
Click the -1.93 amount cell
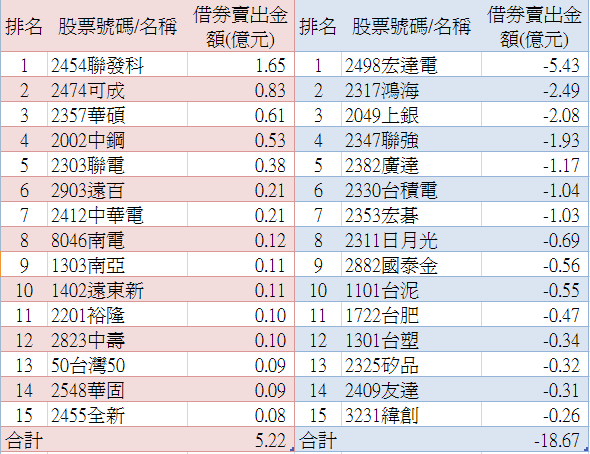coord(535,140)
